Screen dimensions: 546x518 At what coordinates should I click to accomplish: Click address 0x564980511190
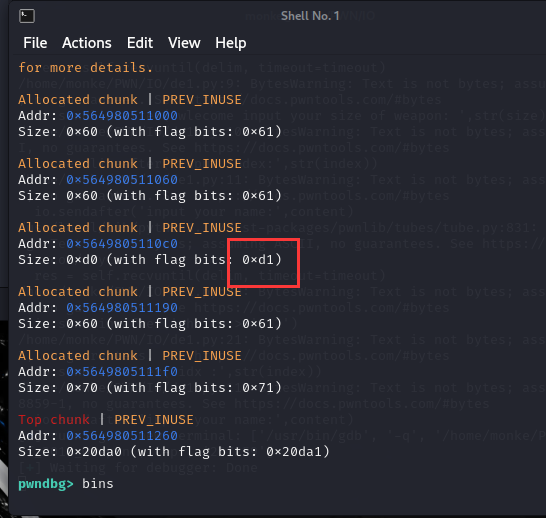coord(122,308)
